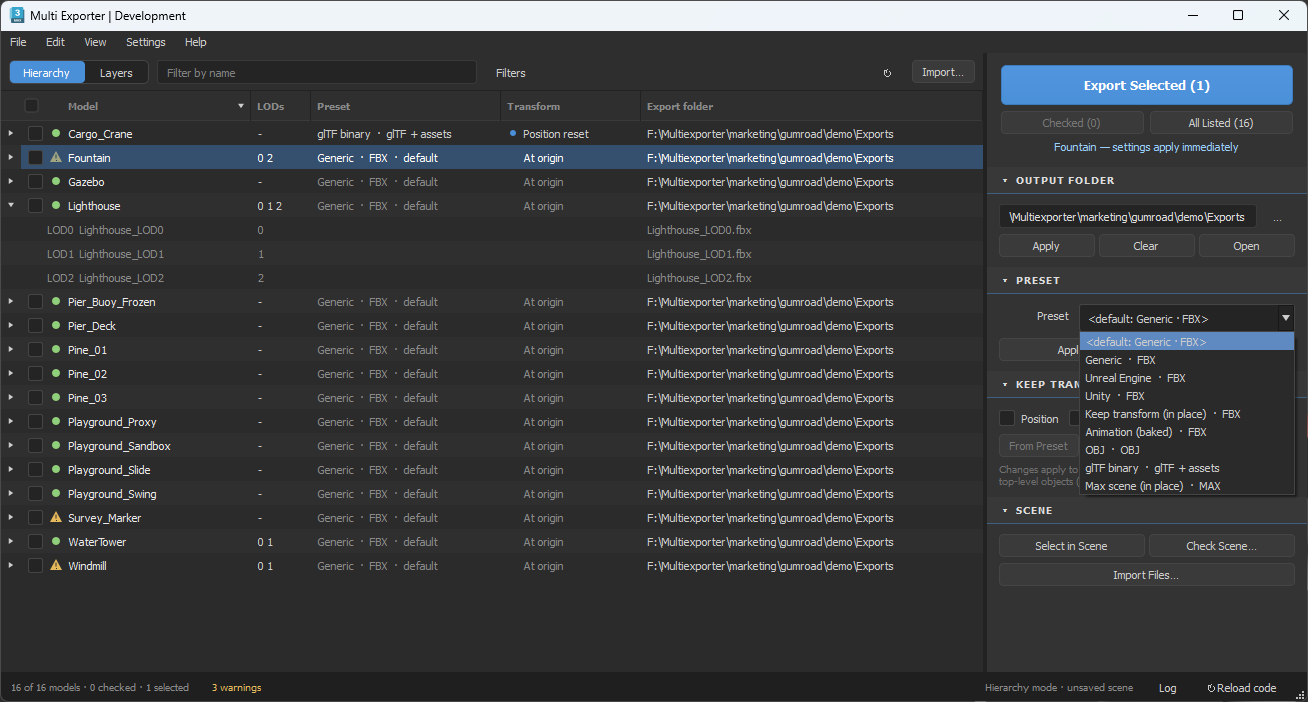Image resolution: width=1308 pixels, height=702 pixels.
Task: Expand the WaterTower tree row
Action: coord(11,542)
